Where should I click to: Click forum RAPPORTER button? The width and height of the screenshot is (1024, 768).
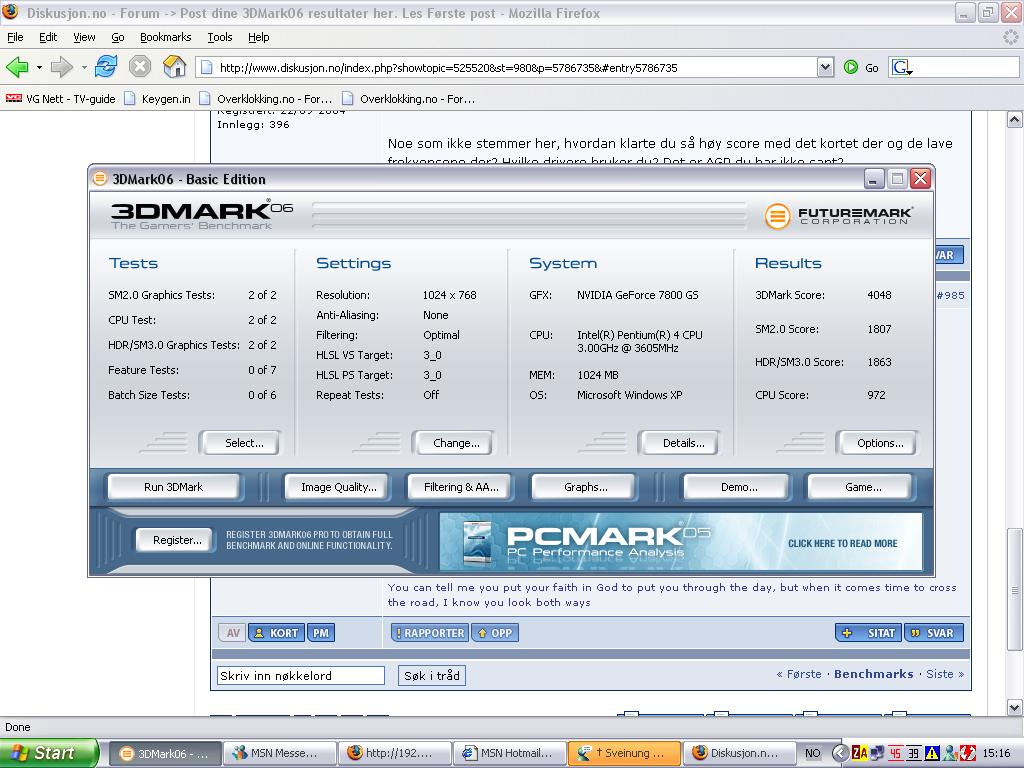(430, 633)
